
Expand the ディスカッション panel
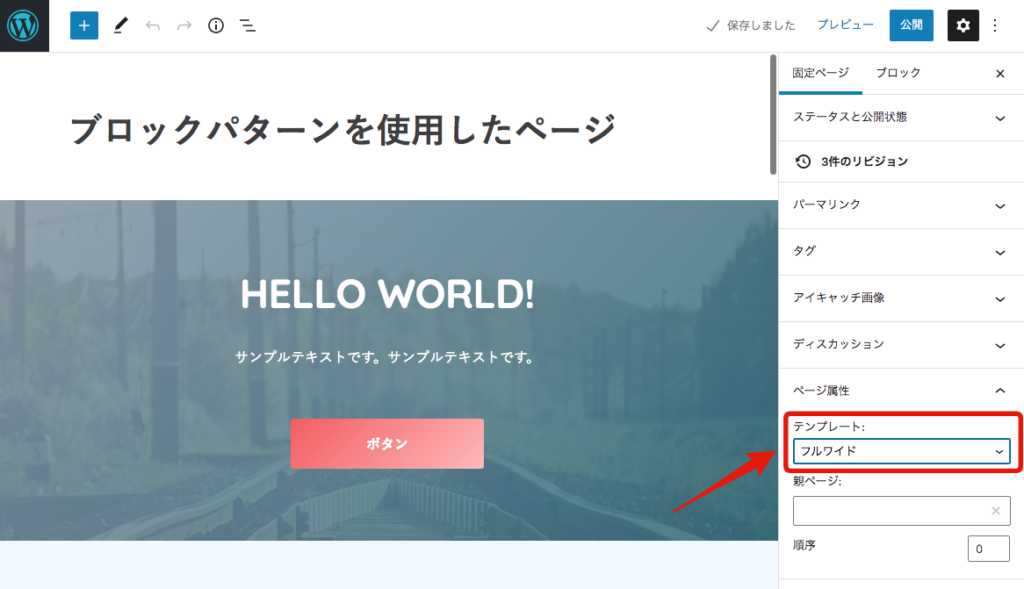point(901,344)
